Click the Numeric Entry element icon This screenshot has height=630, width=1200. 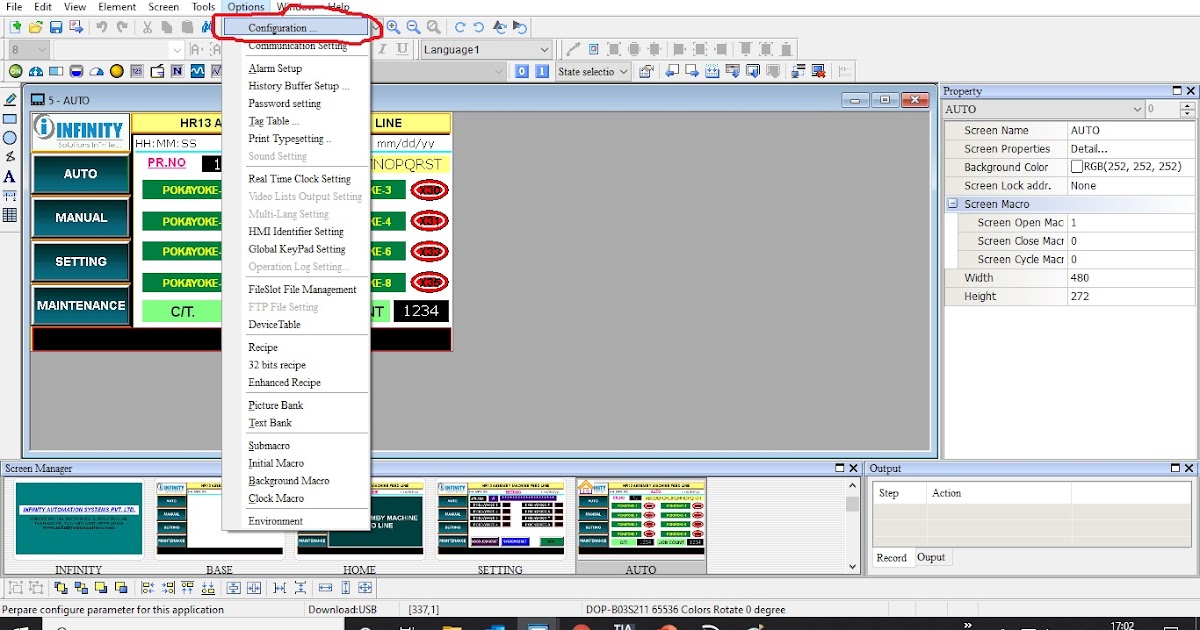(137, 70)
